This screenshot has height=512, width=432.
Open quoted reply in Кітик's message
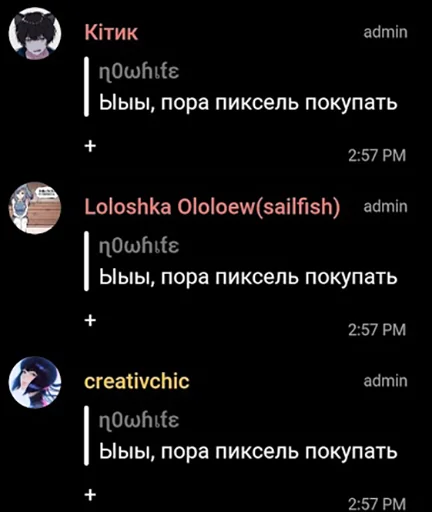[241, 87]
